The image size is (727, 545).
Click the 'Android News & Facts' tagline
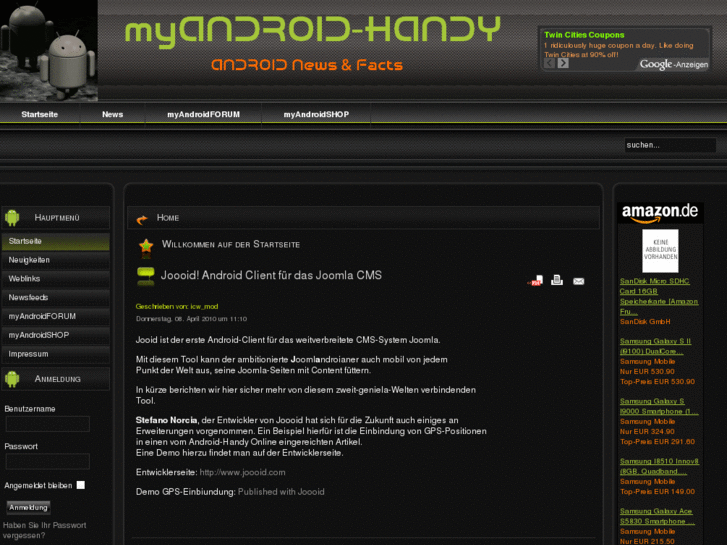[x=307, y=65]
